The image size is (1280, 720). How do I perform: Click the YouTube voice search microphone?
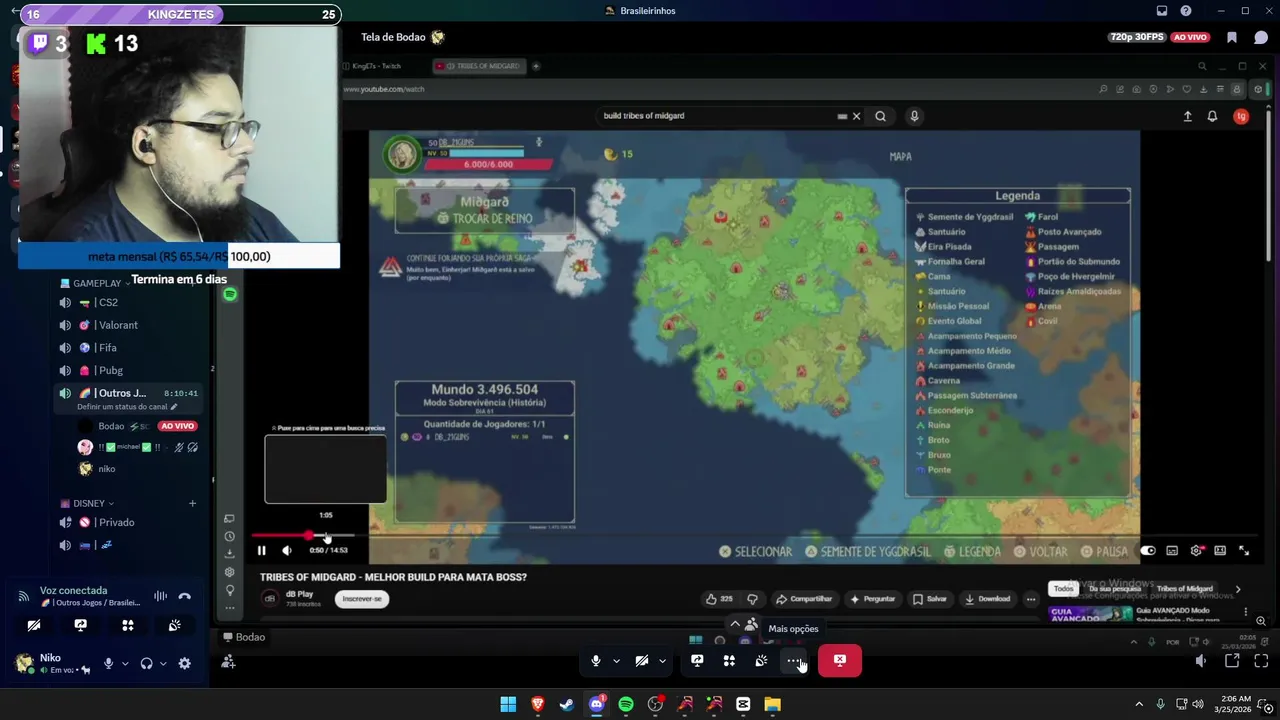914,116
